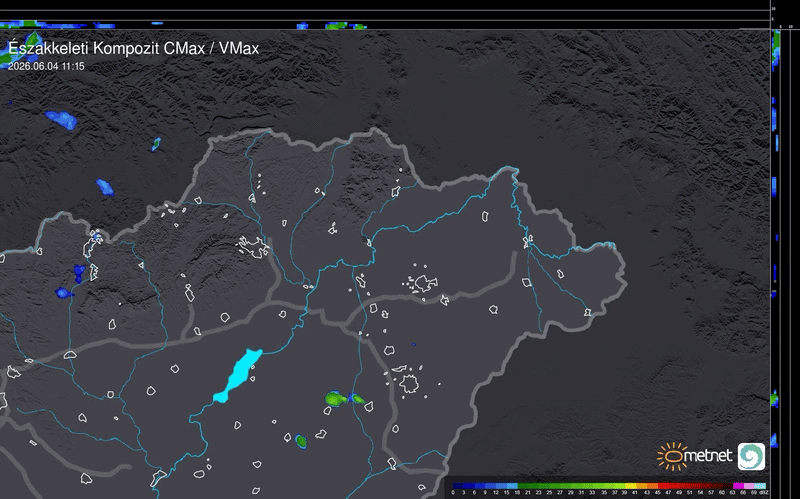Viewport: 800px width, 499px height.
Task: Click the yellow segment of dBZ scale
Action: [631, 486]
